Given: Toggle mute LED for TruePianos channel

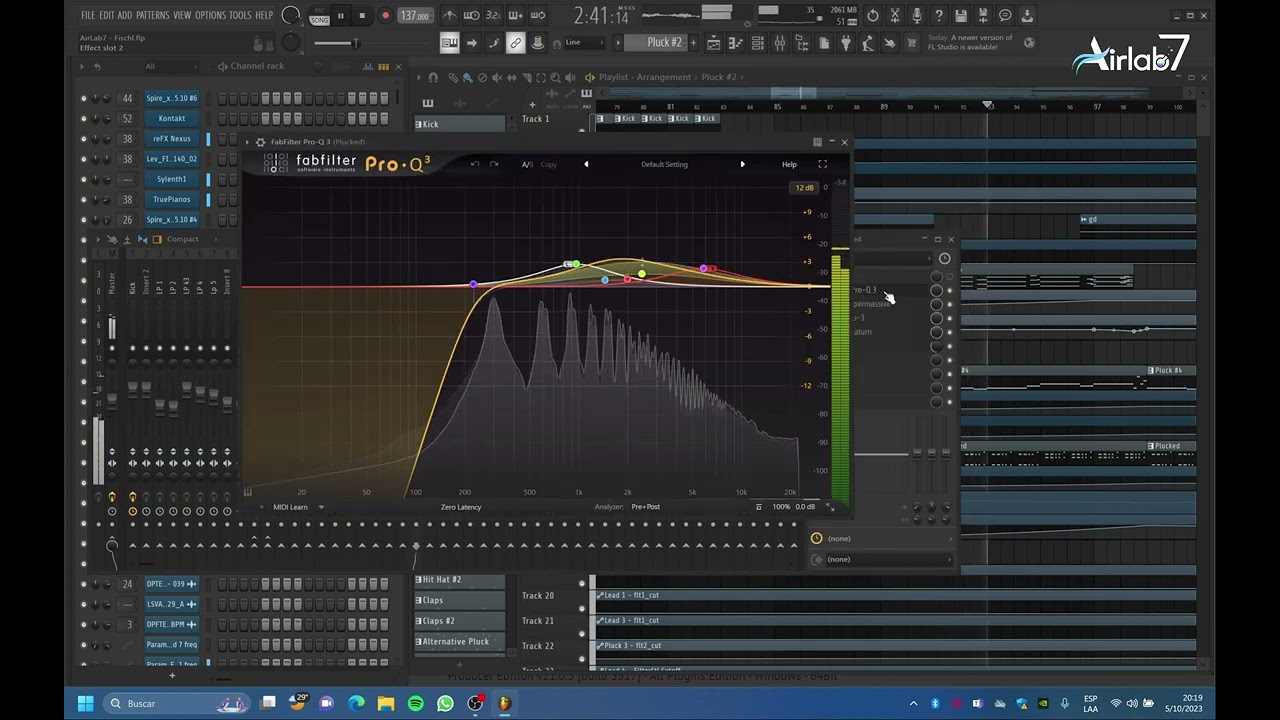Looking at the screenshot, I should (84, 199).
